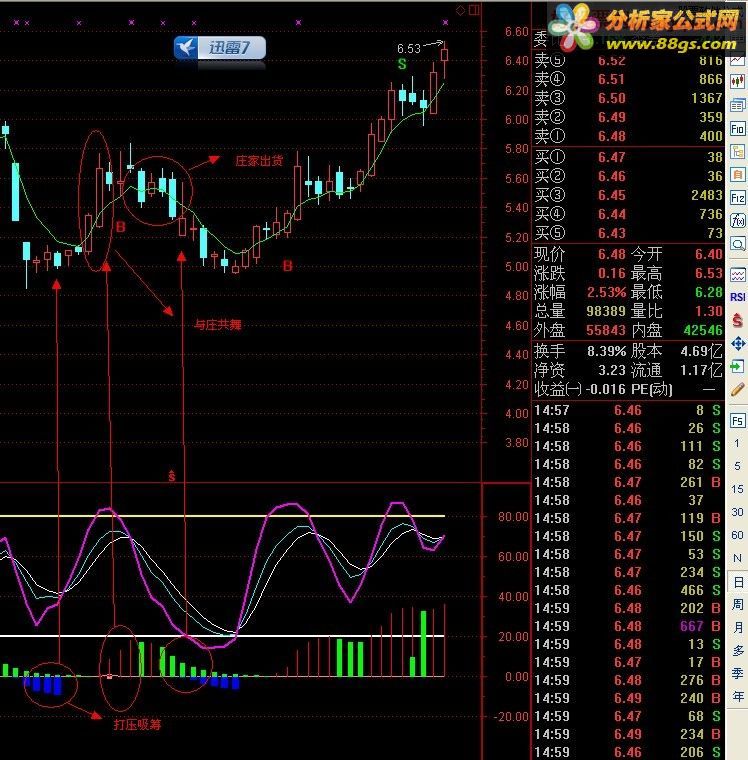Select the 周 weekly period

(738, 604)
